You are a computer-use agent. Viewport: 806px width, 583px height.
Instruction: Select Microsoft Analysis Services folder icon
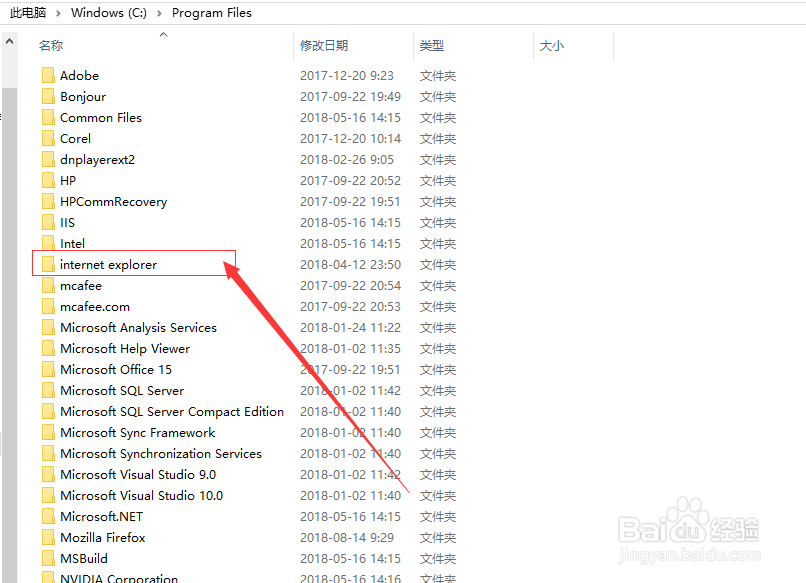coord(48,327)
